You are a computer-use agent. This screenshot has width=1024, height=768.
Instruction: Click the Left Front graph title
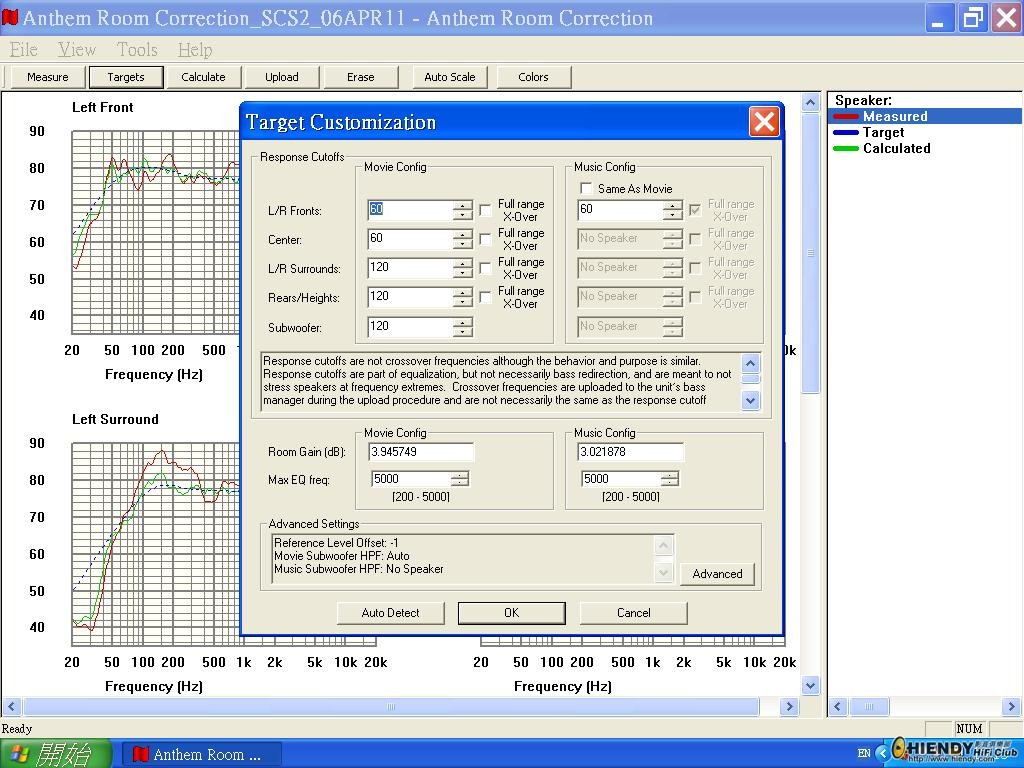(x=103, y=107)
